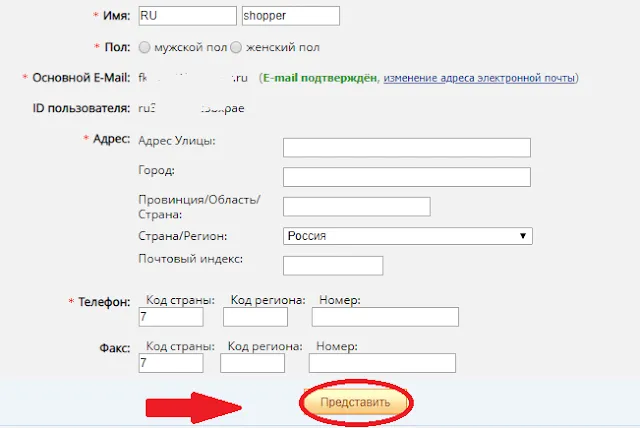Select the мужской пол radio button
This screenshot has height=428, width=640.
144,47
